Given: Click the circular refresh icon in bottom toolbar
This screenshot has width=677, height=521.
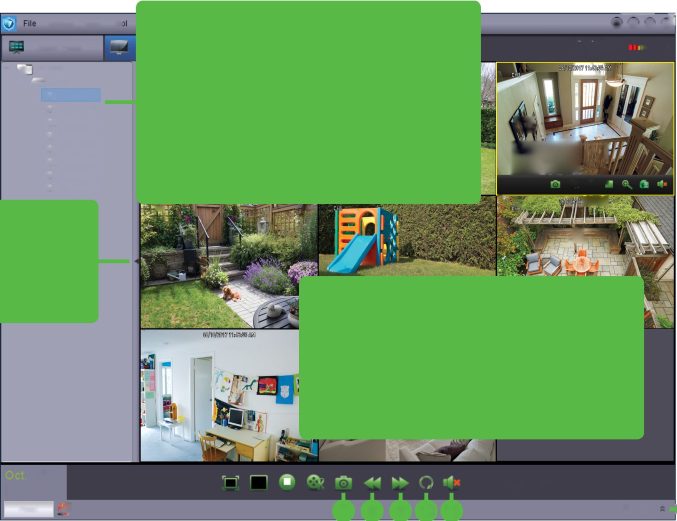Looking at the screenshot, I should click(426, 482).
